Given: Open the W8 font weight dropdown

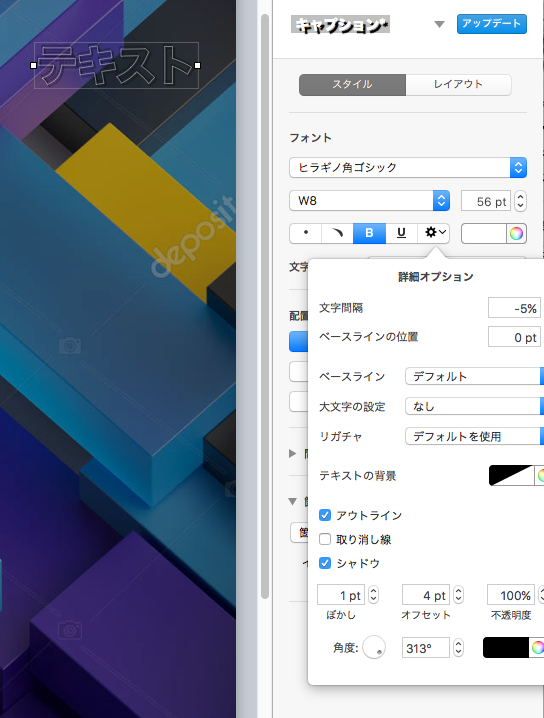Looking at the screenshot, I should (x=369, y=201).
